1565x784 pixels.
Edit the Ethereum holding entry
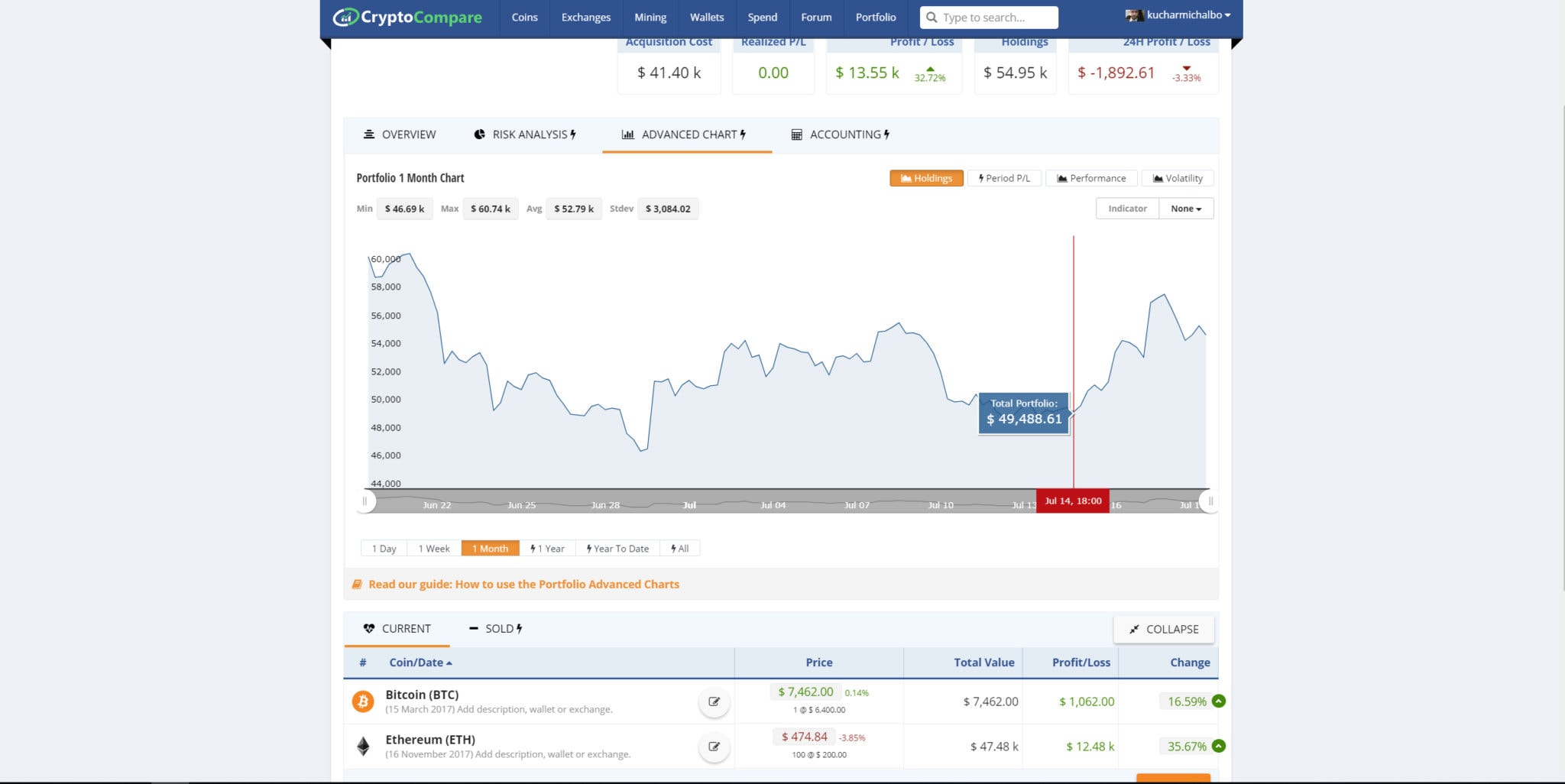[x=714, y=747]
